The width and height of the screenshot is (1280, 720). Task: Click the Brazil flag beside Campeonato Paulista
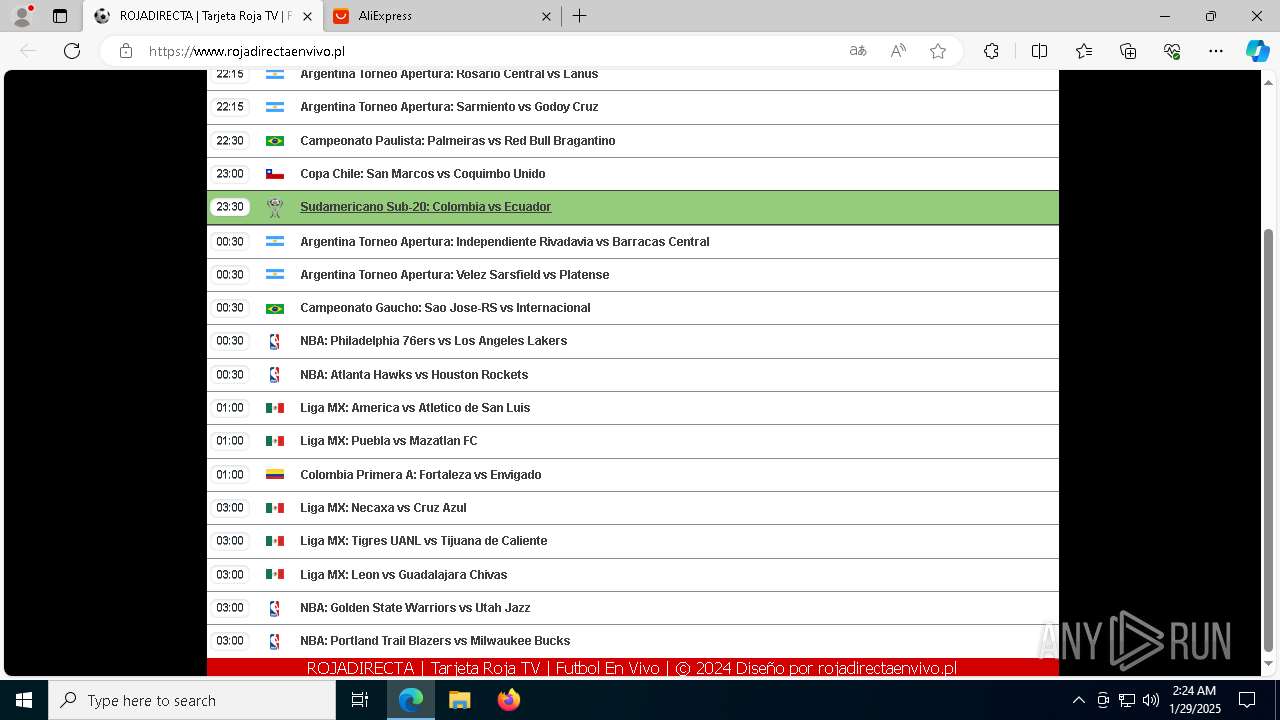(x=275, y=141)
